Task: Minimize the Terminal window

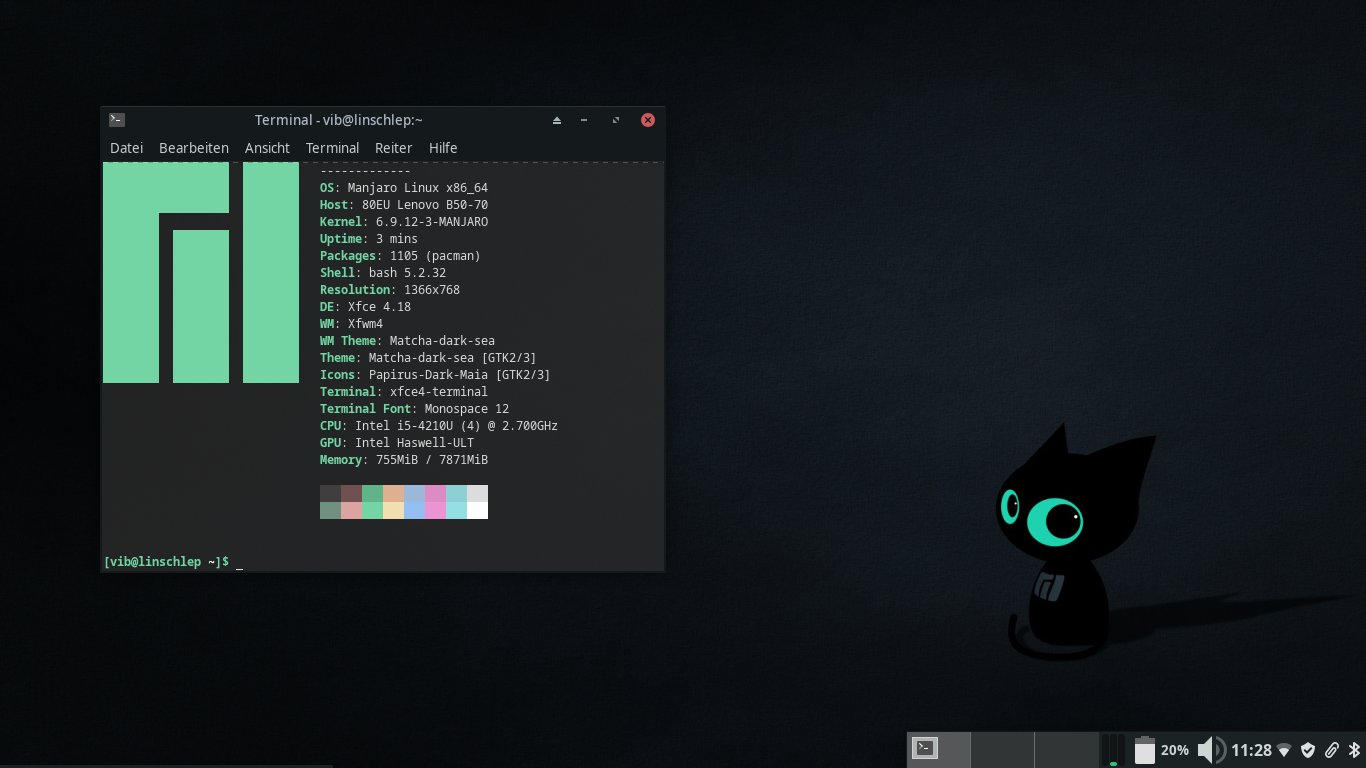Action: [x=584, y=120]
